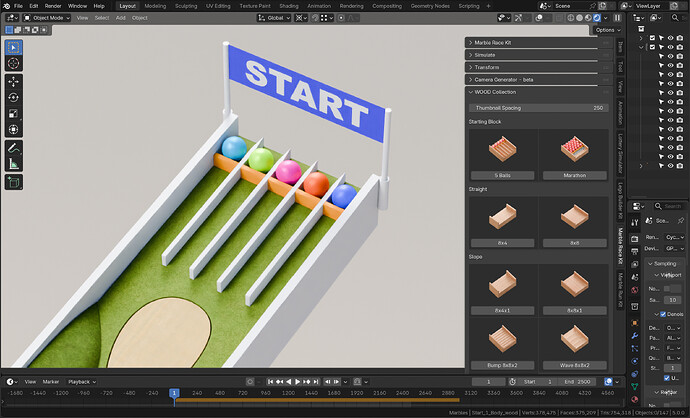Add the Bump 8x8x2 piece
690x418 pixels.
coord(503,344)
